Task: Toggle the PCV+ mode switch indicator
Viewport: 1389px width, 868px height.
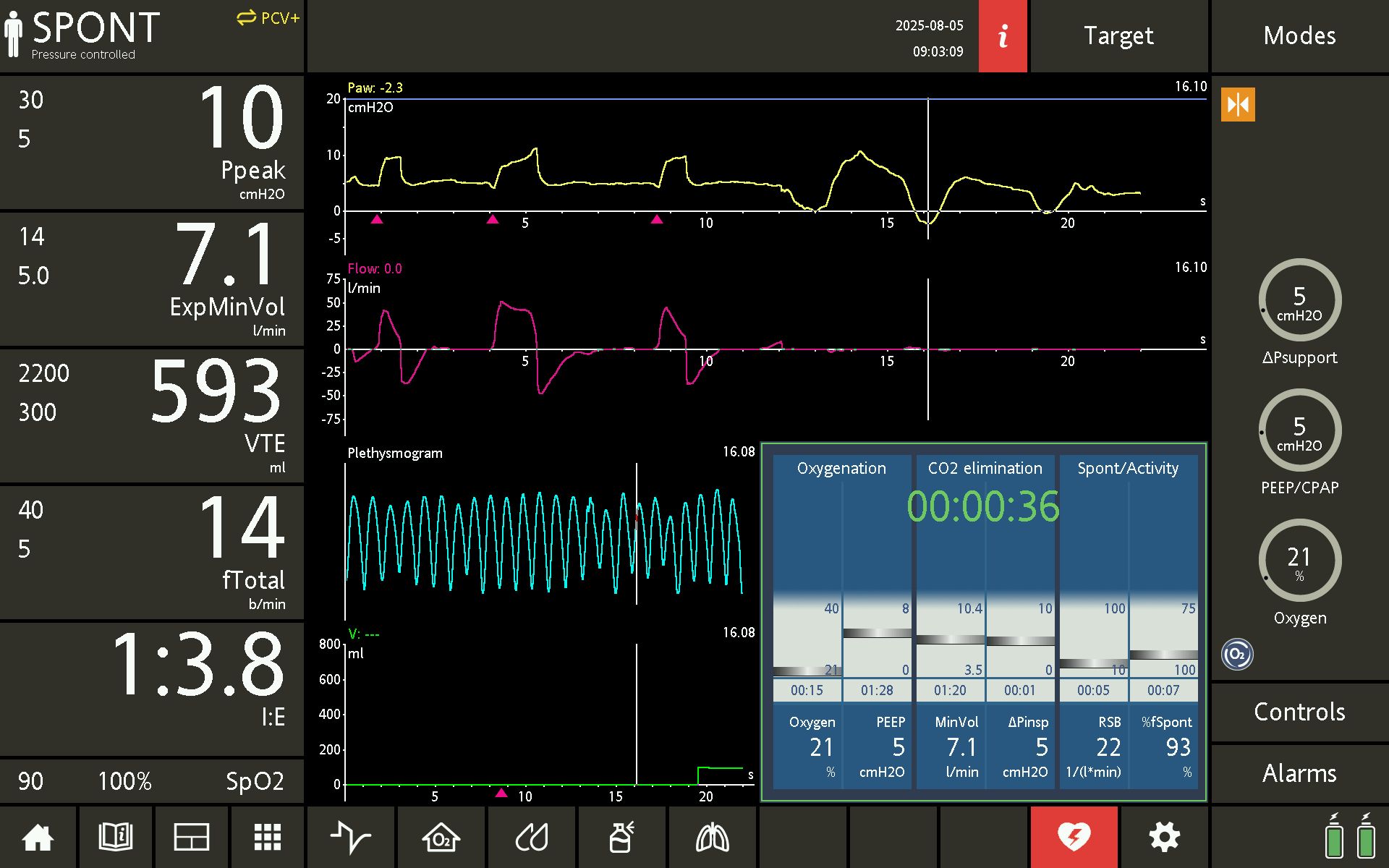Action: [268, 18]
